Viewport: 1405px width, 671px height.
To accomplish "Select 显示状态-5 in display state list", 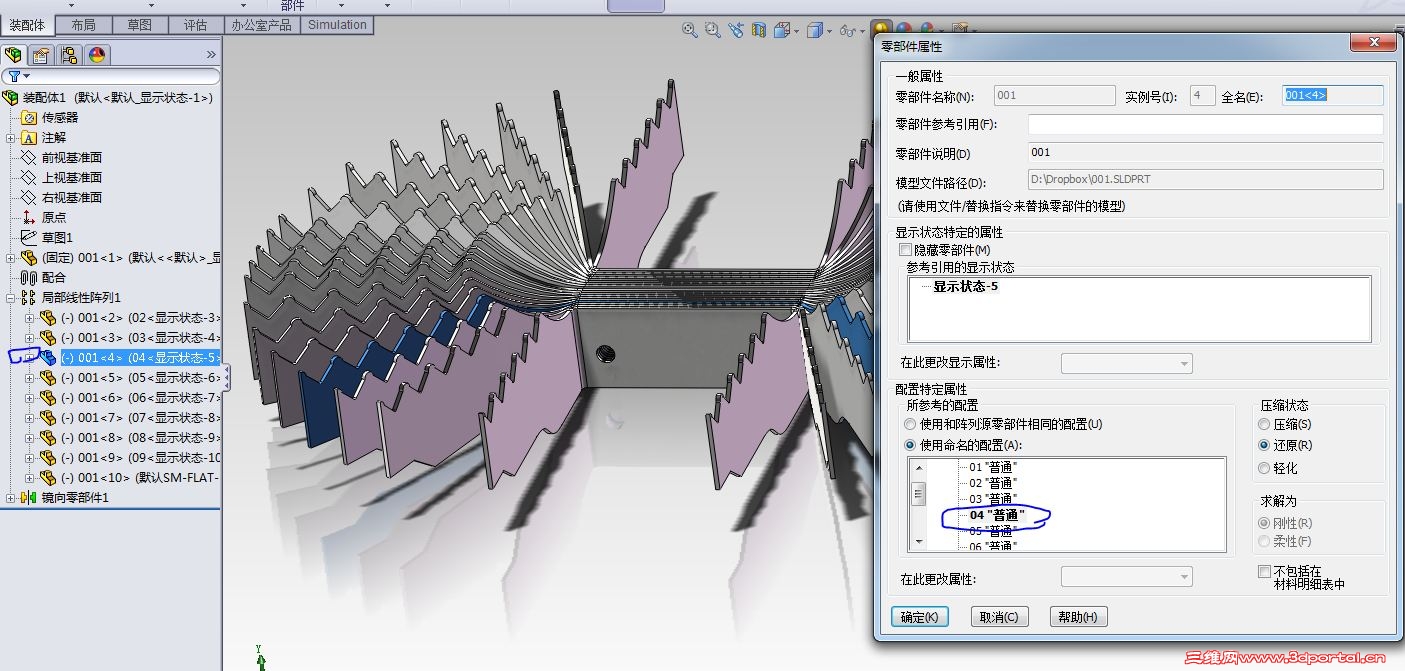I will [965, 286].
